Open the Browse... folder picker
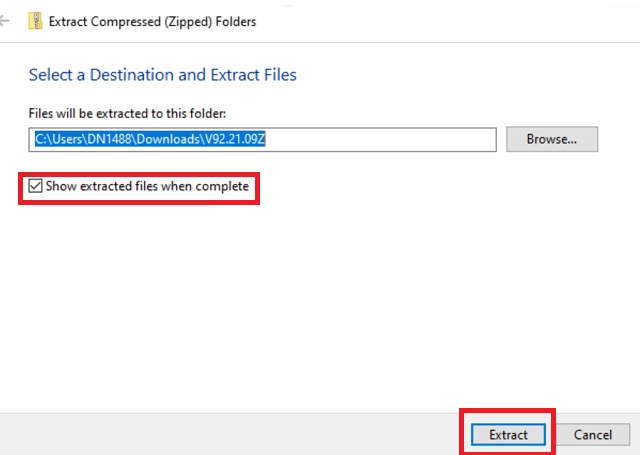 click(551, 139)
